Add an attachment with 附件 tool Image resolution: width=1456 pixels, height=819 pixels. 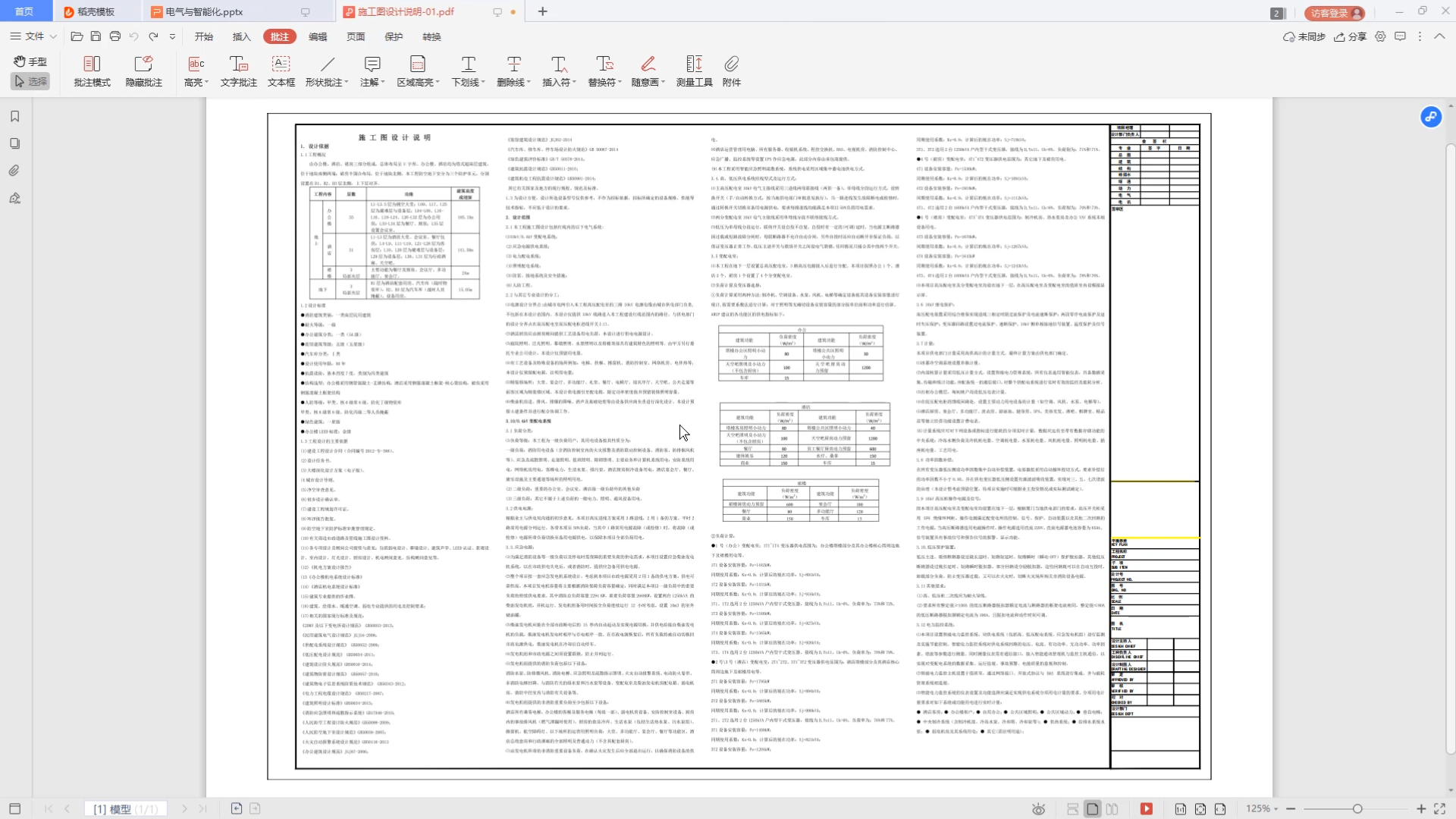point(731,71)
